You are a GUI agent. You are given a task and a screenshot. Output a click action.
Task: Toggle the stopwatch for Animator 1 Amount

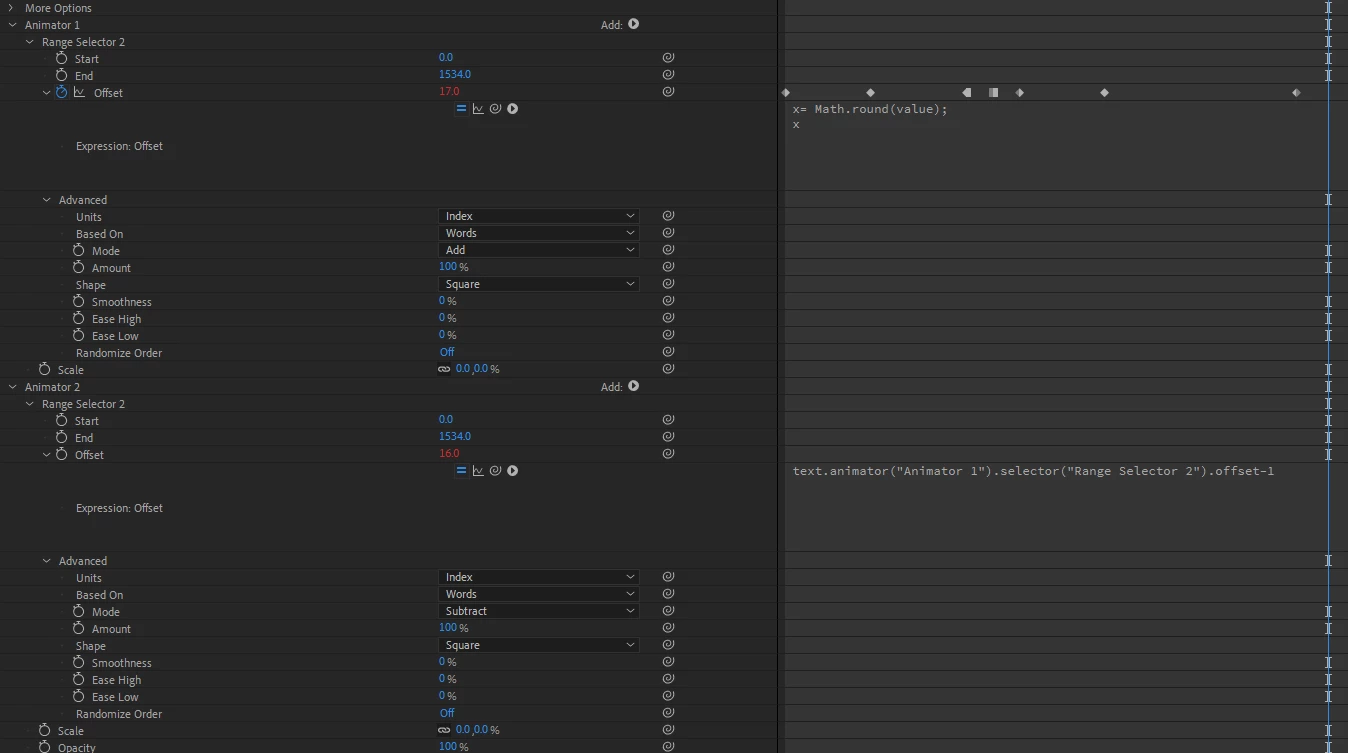point(79,267)
